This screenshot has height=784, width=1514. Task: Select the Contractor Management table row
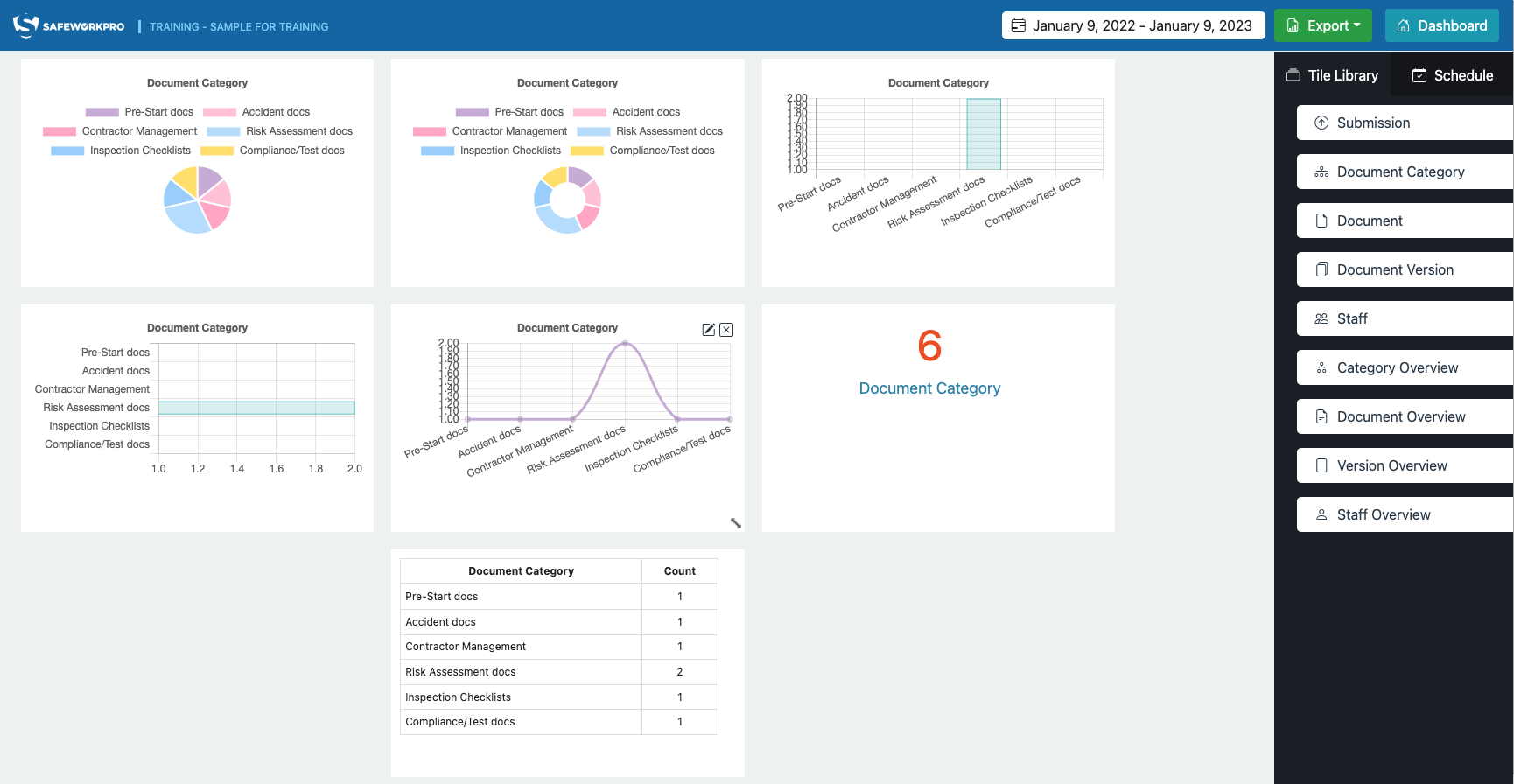(559, 647)
